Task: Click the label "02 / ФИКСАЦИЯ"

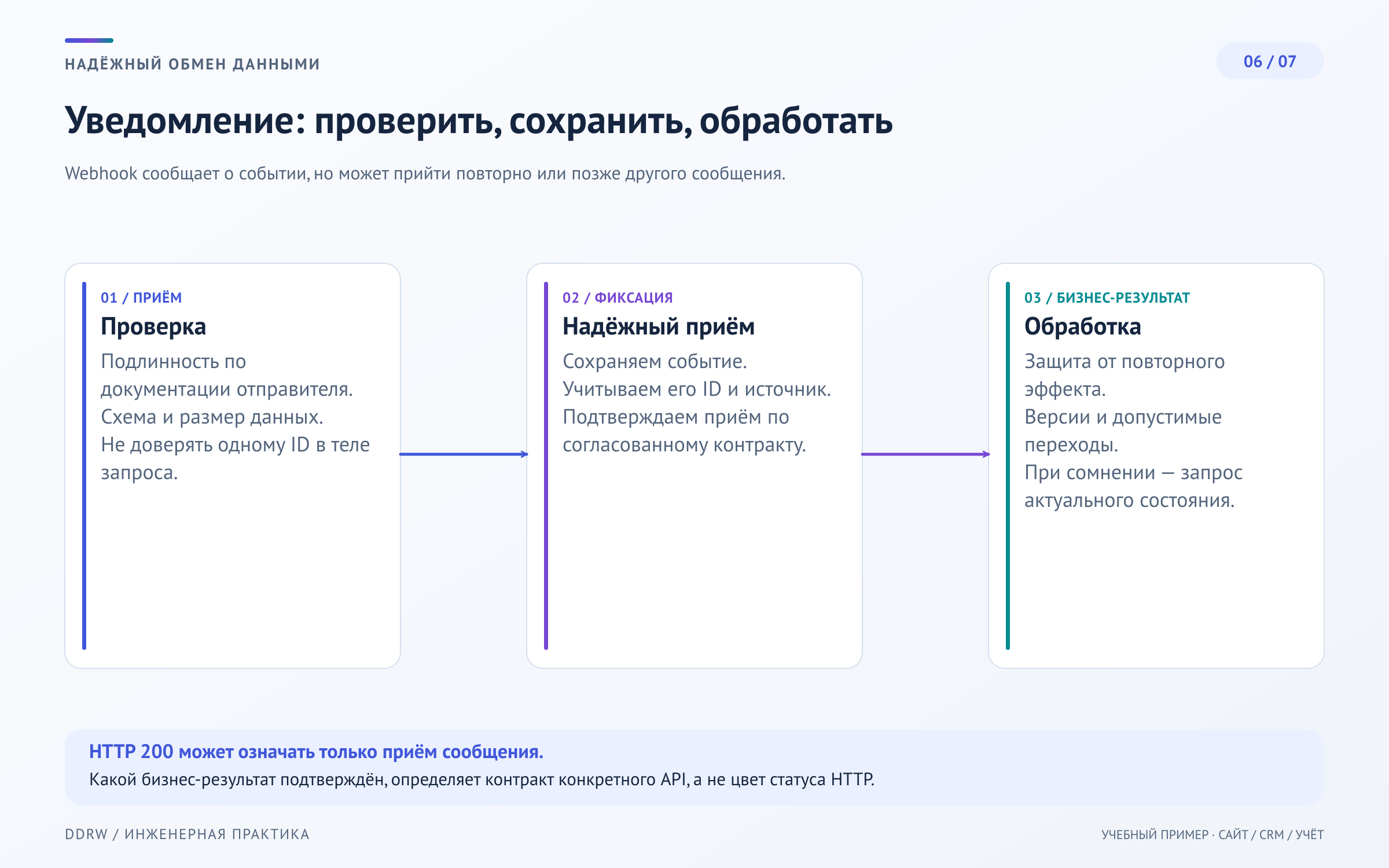Action: coord(618,297)
